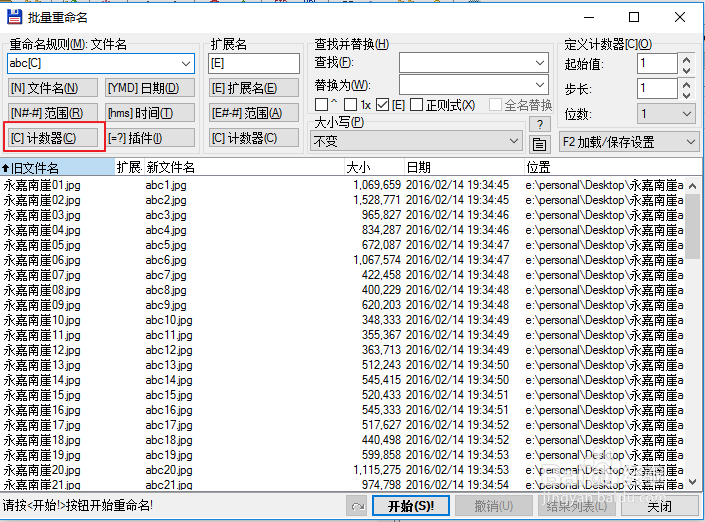
Task: Expand the 替换为(W) dropdown list
Action: tap(540, 85)
